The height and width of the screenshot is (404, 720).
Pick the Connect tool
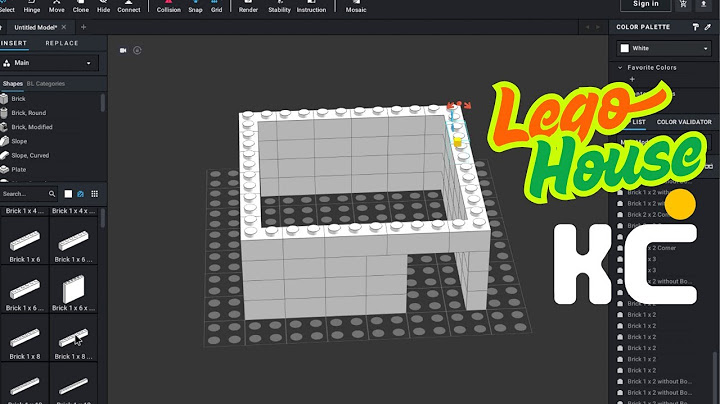click(129, 7)
